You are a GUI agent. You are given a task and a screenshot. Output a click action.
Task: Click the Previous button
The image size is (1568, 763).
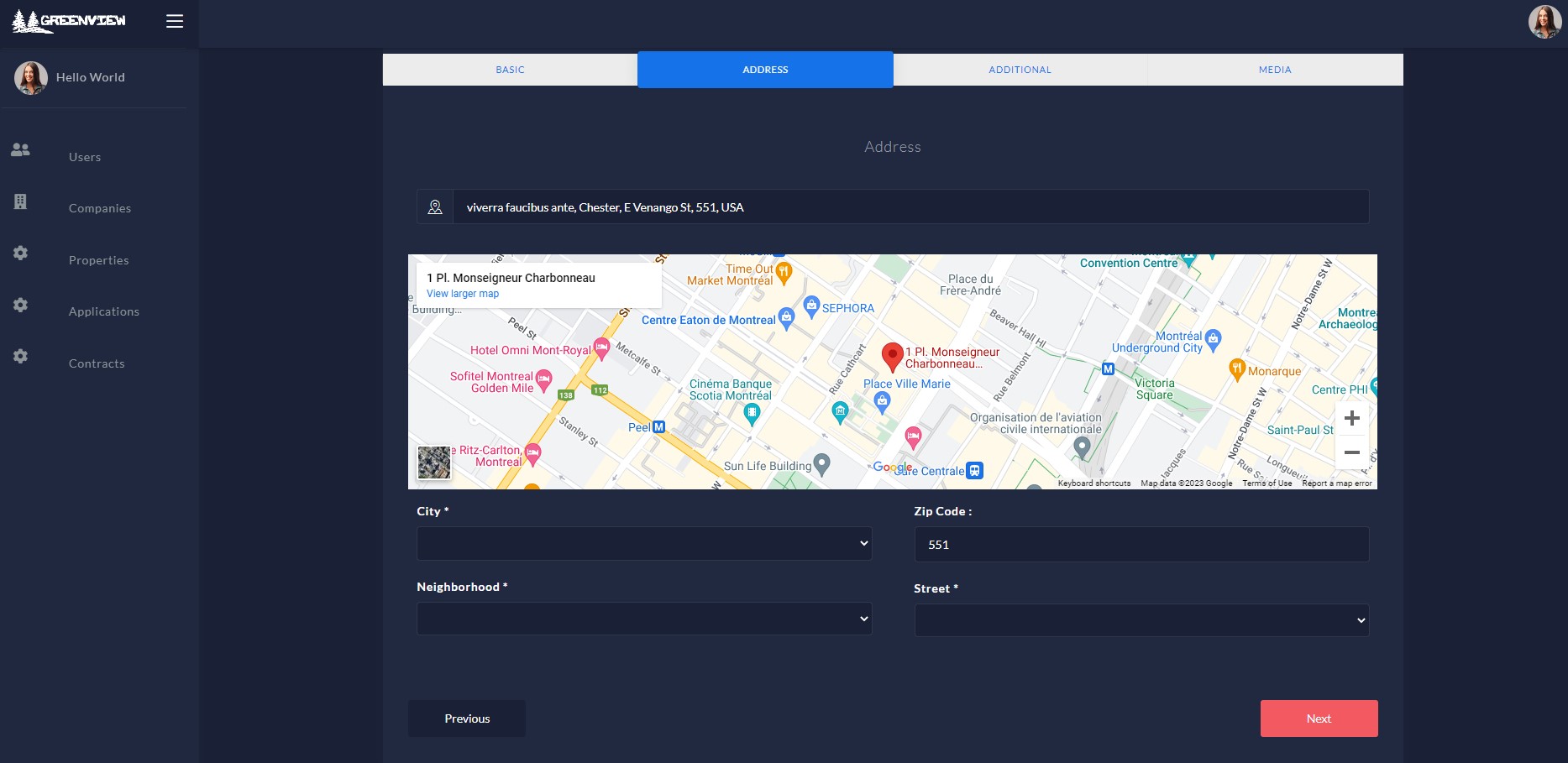click(467, 719)
